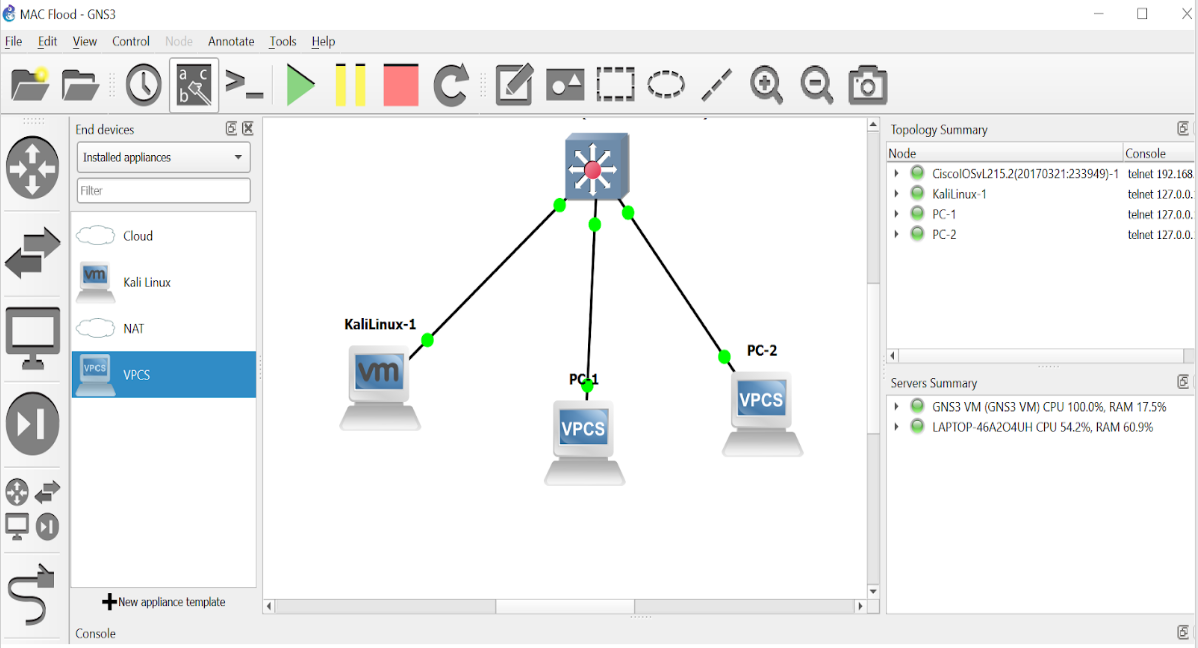Click canvas horizontal scrollbar right arrow
1198x648 pixels.
pos(860,606)
